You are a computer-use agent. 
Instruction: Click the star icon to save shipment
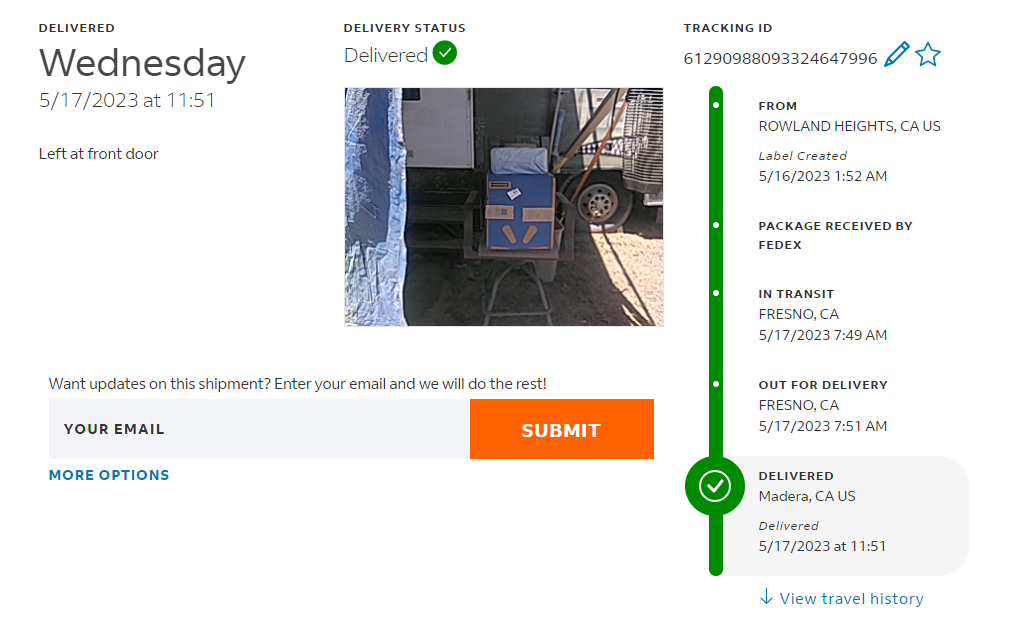pos(928,55)
